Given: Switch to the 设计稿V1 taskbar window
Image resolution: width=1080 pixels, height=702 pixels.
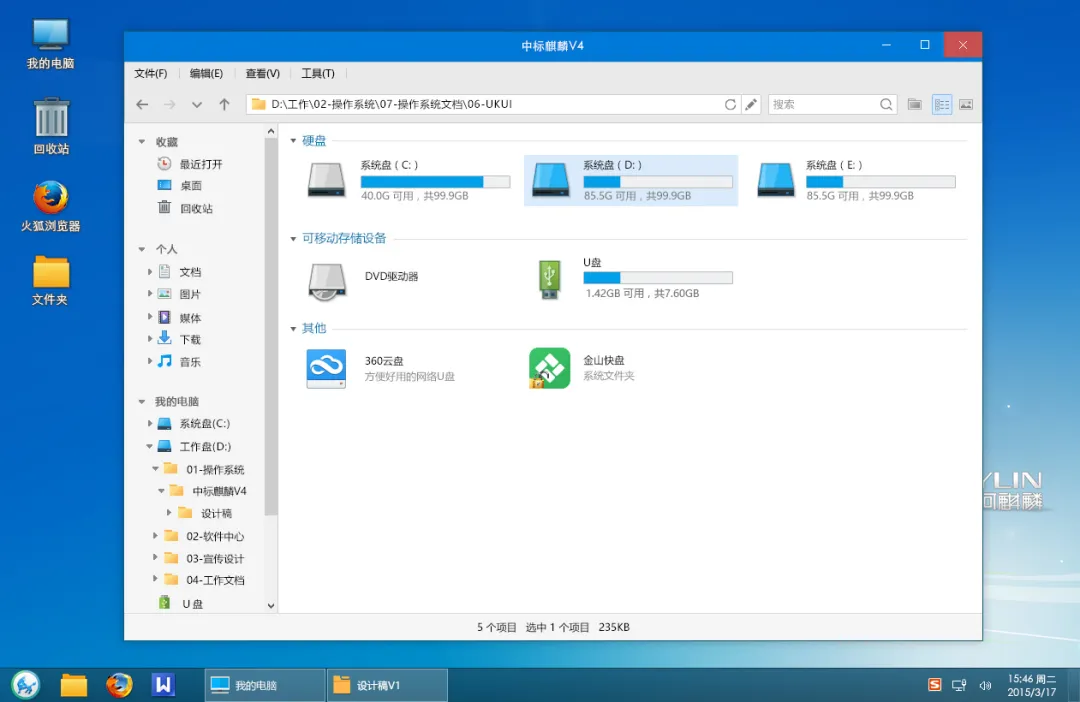Looking at the screenshot, I should tap(387, 685).
